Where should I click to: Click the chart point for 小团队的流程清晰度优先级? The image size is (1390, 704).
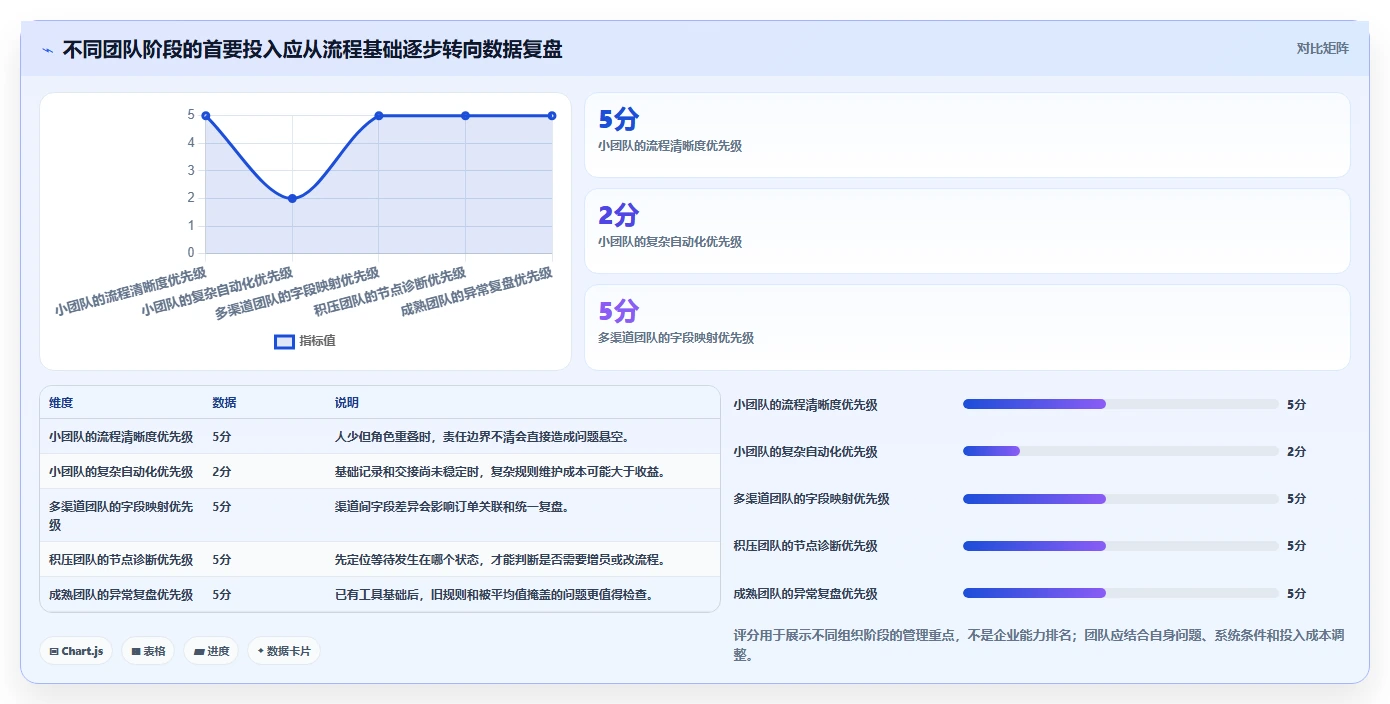(206, 116)
